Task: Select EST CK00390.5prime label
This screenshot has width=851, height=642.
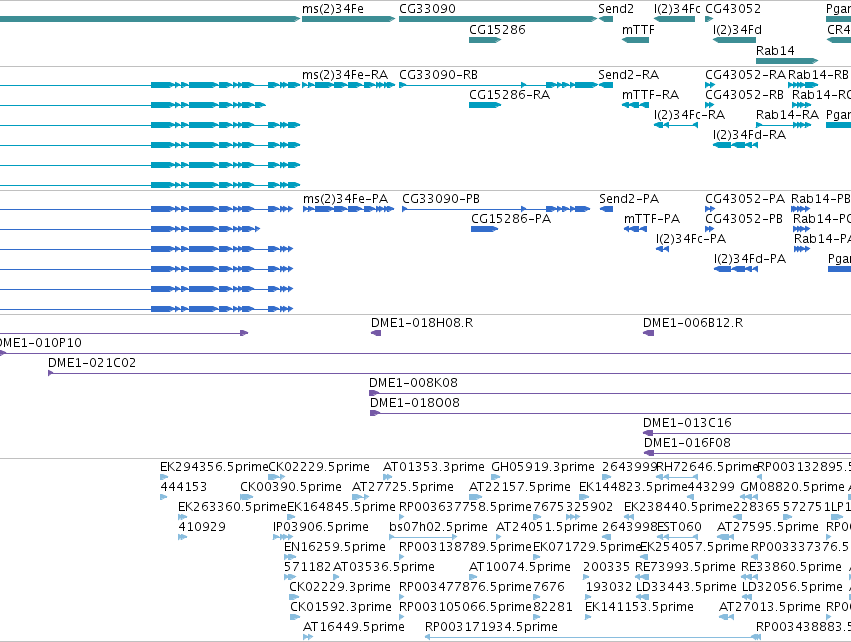Action: coord(291,486)
